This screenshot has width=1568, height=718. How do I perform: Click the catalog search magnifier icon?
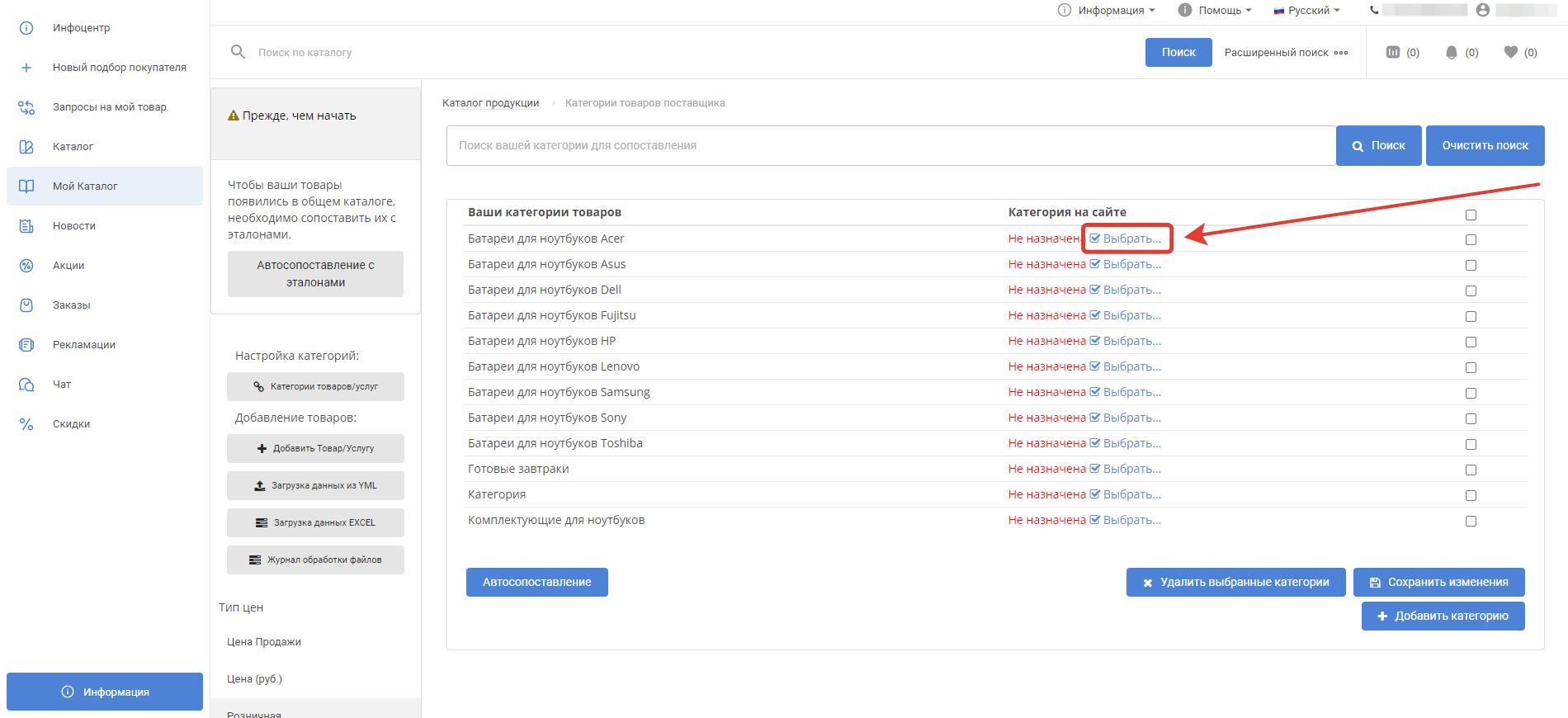[x=238, y=52]
